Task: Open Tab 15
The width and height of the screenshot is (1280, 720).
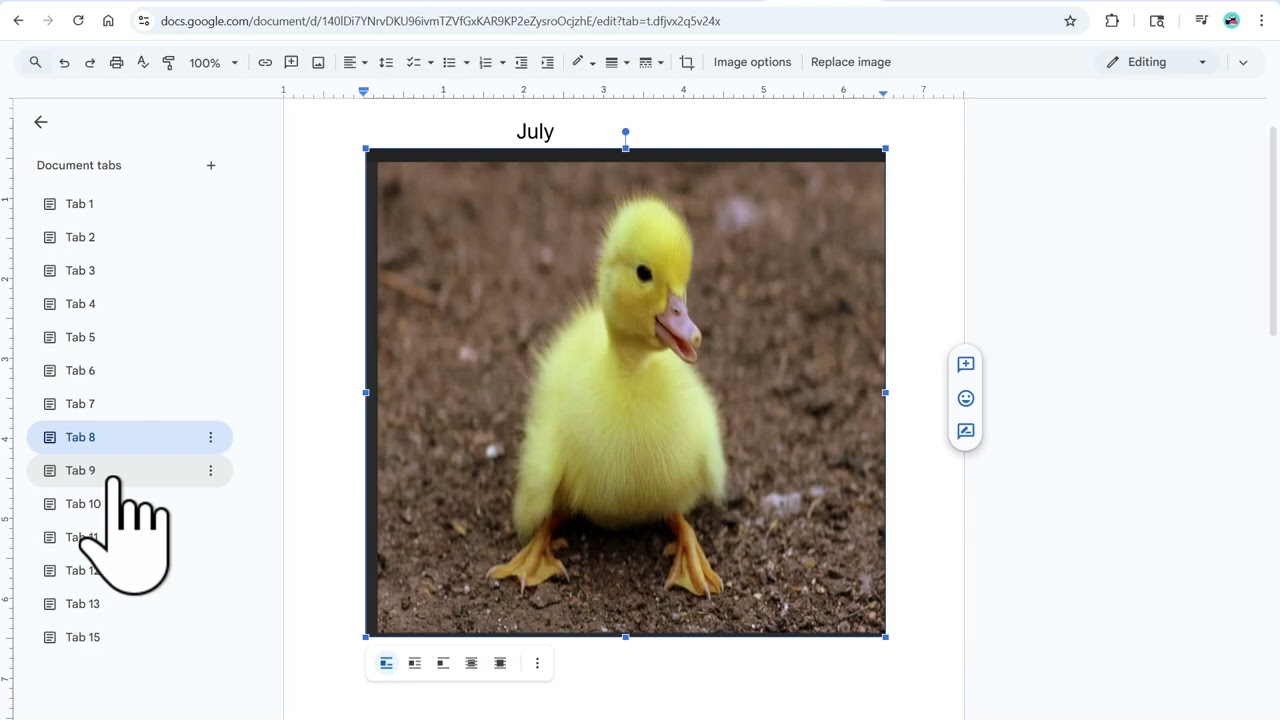Action: click(130, 637)
